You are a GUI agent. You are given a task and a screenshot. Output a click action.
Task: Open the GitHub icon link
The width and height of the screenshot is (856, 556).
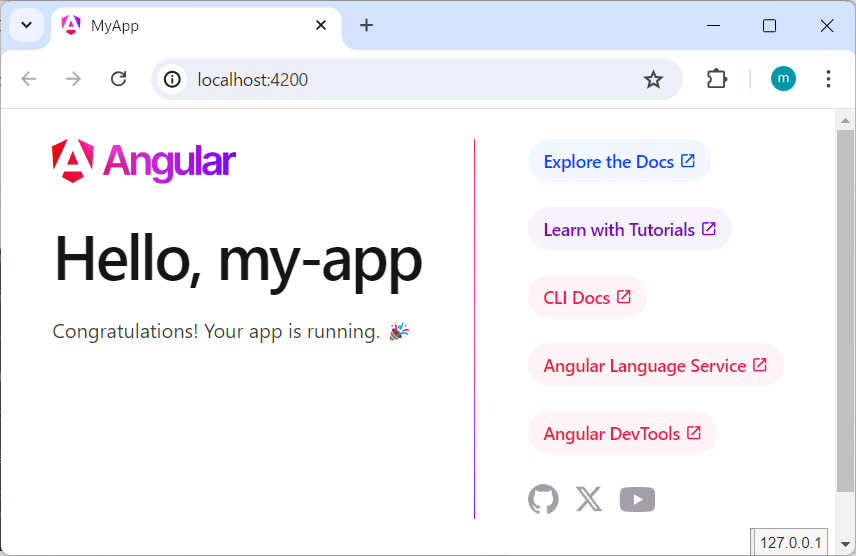point(543,499)
